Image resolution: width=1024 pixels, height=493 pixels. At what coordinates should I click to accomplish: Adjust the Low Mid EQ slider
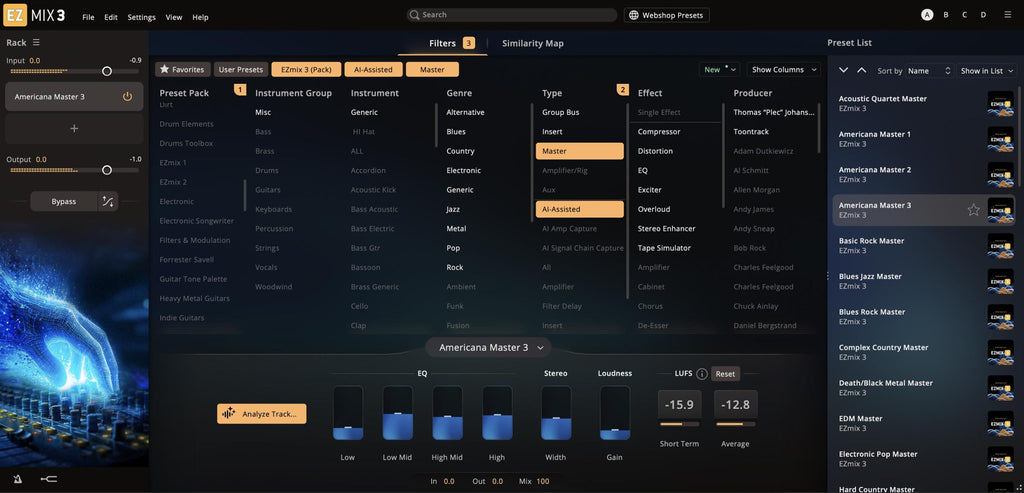(398, 413)
